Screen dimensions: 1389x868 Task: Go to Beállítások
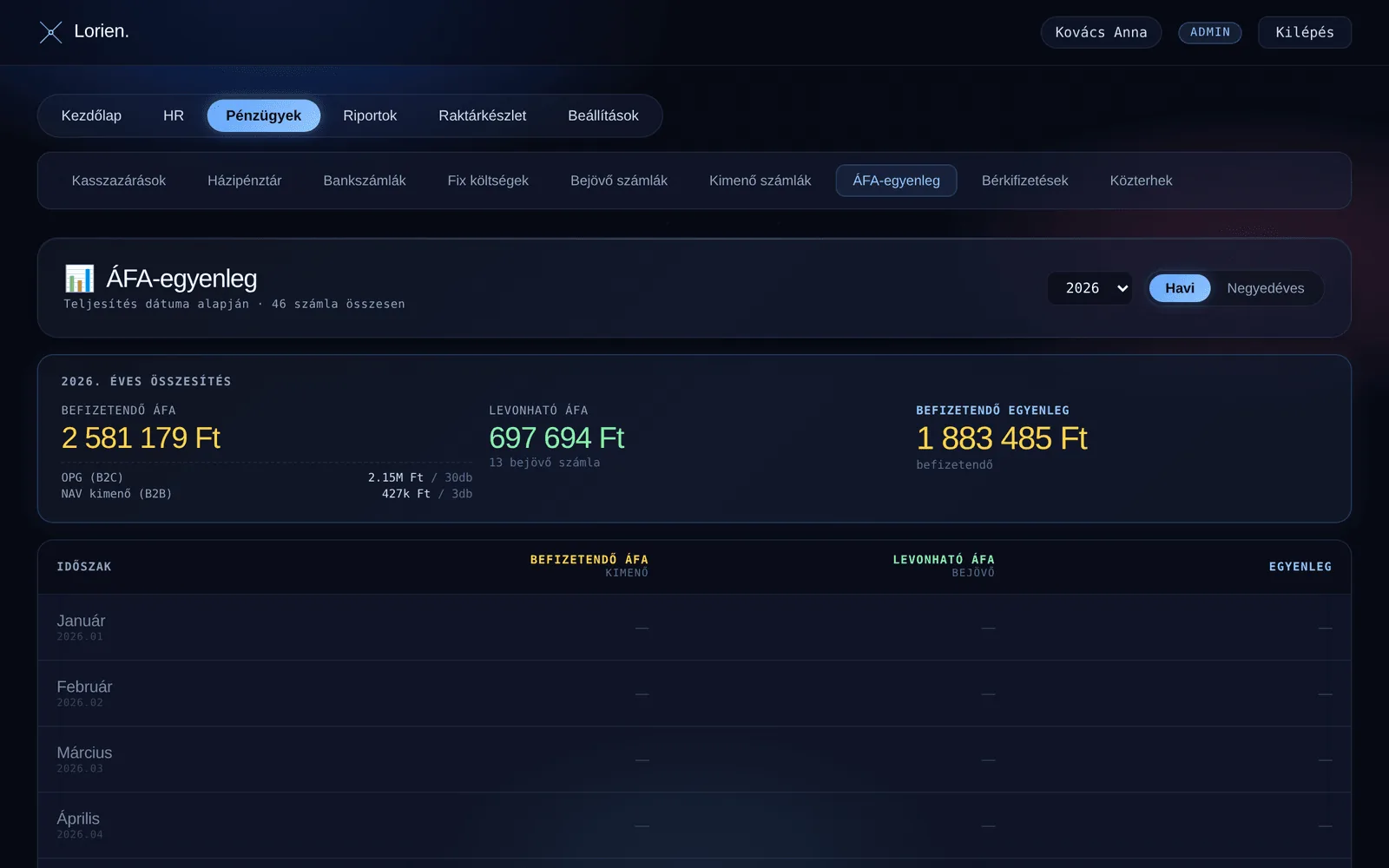[x=603, y=115]
